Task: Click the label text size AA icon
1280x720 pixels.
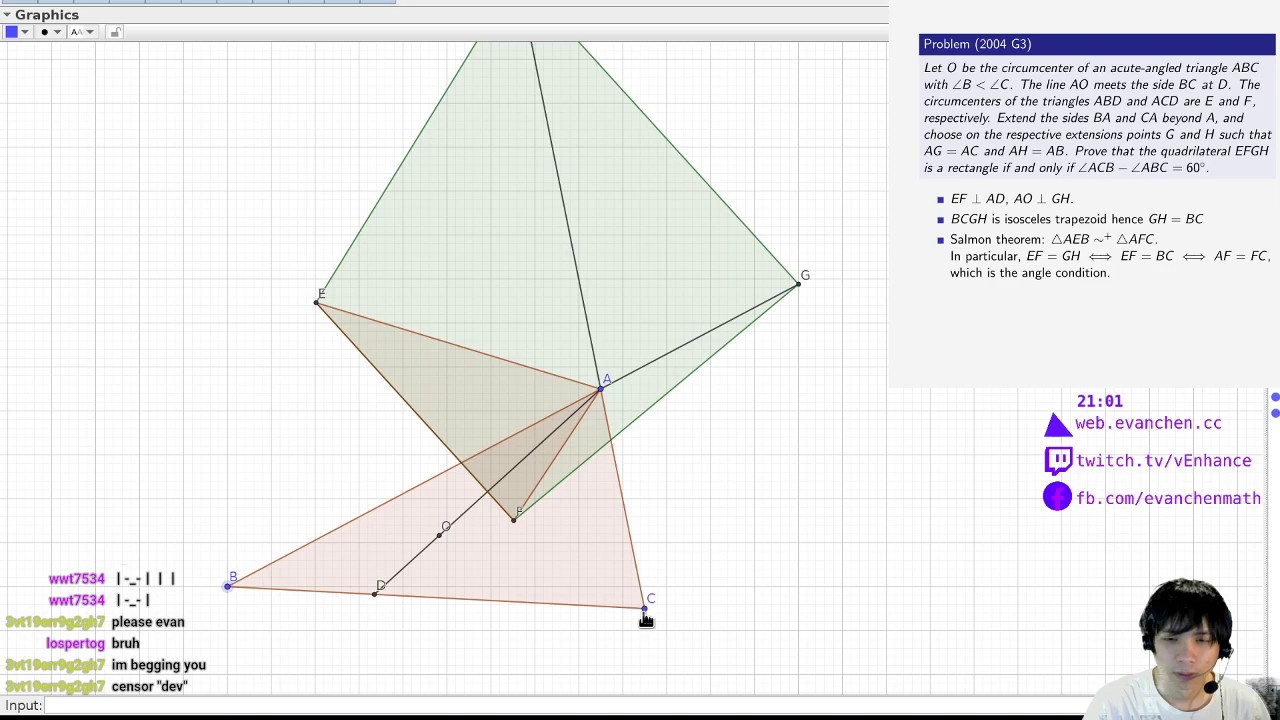Action: coord(76,32)
